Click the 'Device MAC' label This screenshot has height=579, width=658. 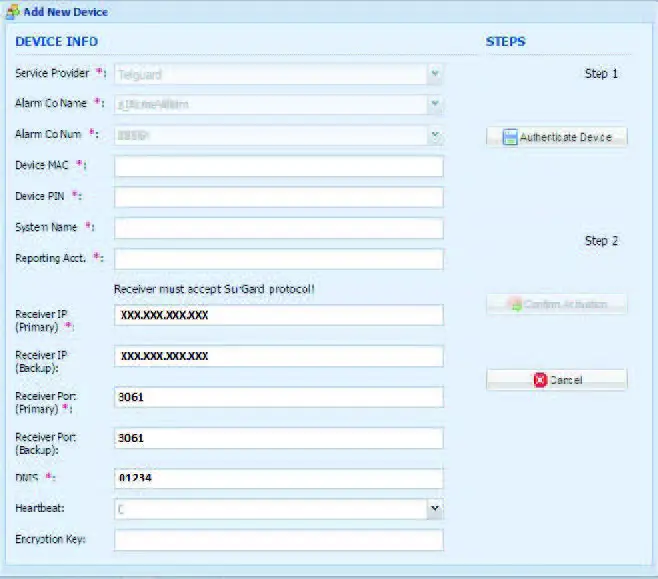coord(42,165)
